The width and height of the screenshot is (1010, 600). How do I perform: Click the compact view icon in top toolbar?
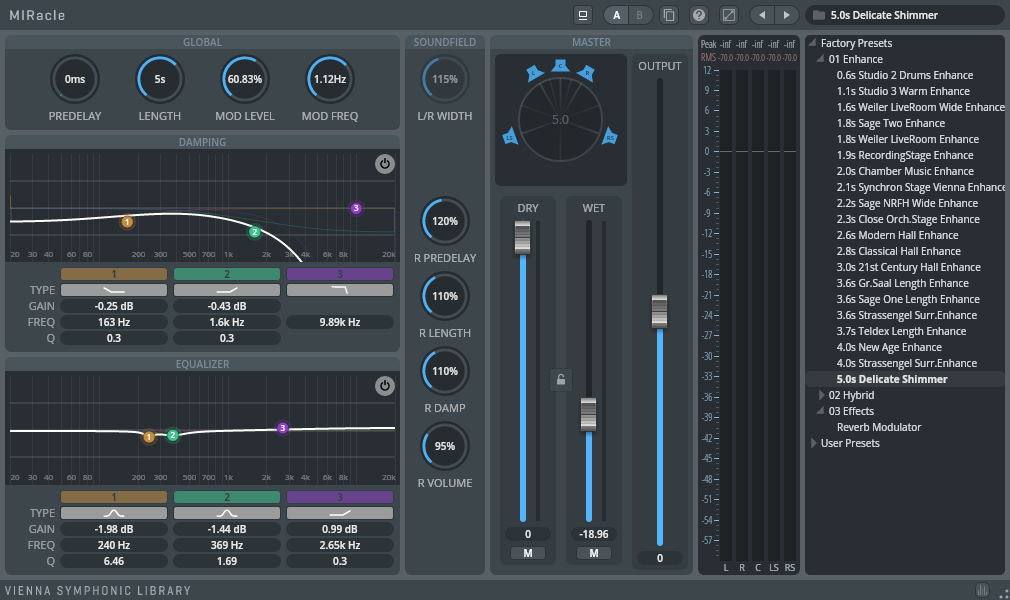583,15
